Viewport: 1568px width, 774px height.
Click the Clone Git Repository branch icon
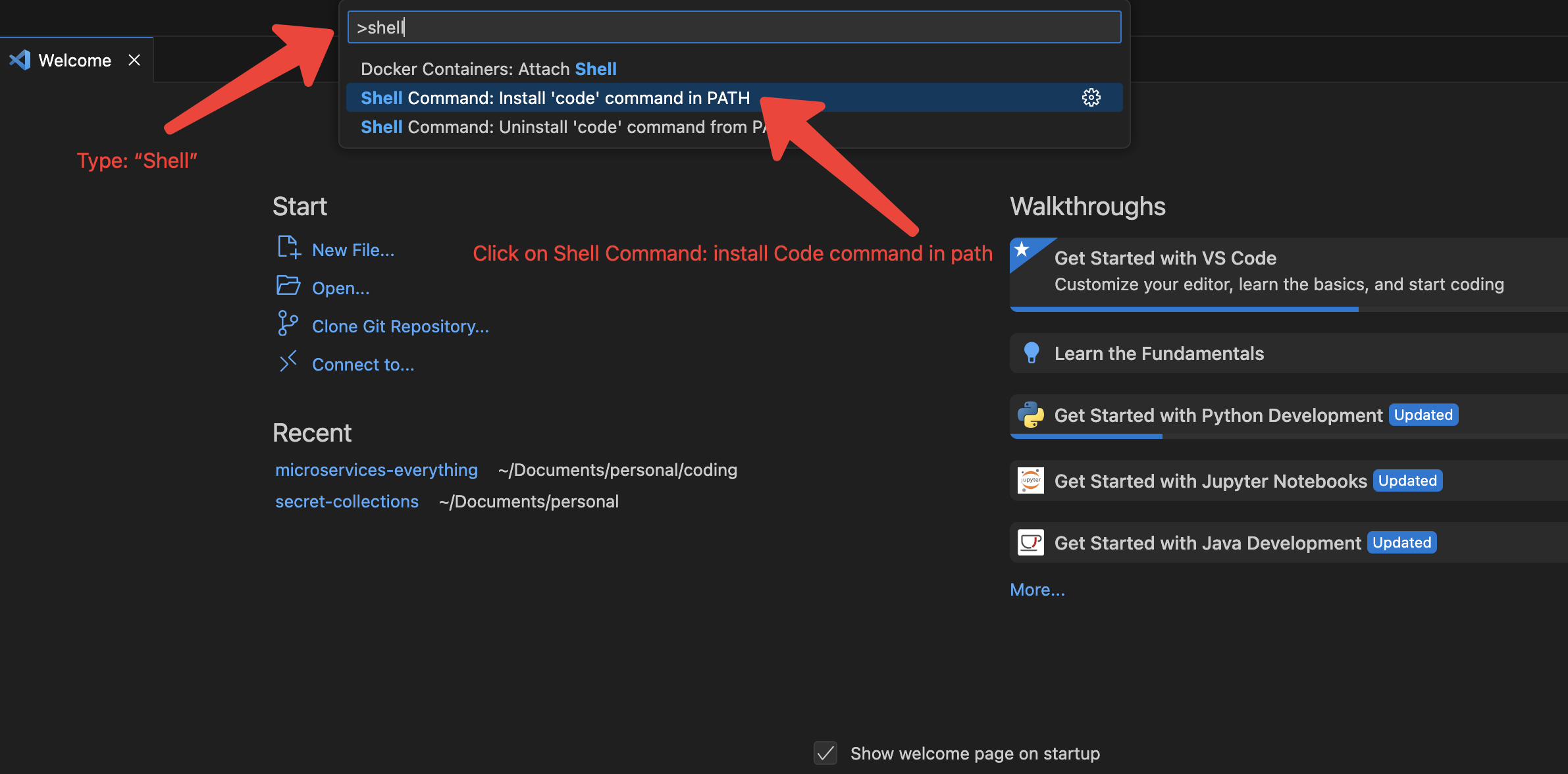(x=288, y=324)
